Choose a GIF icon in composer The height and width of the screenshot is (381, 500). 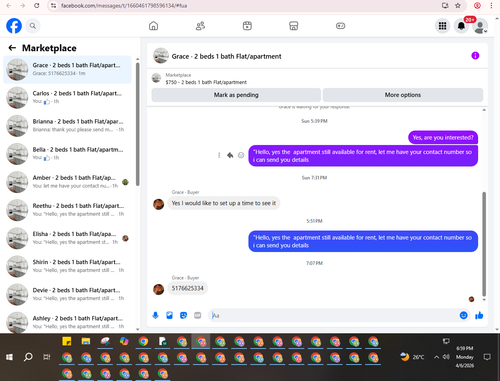tap(198, 315)
